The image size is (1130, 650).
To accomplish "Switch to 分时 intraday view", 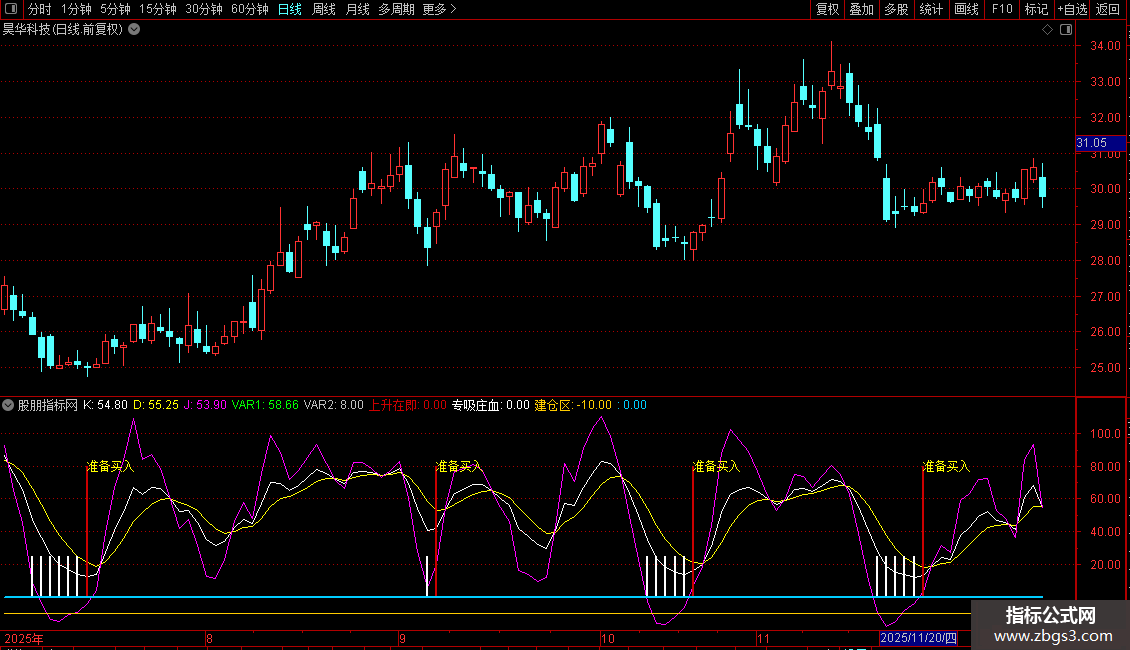I will (x=39, y=9).
